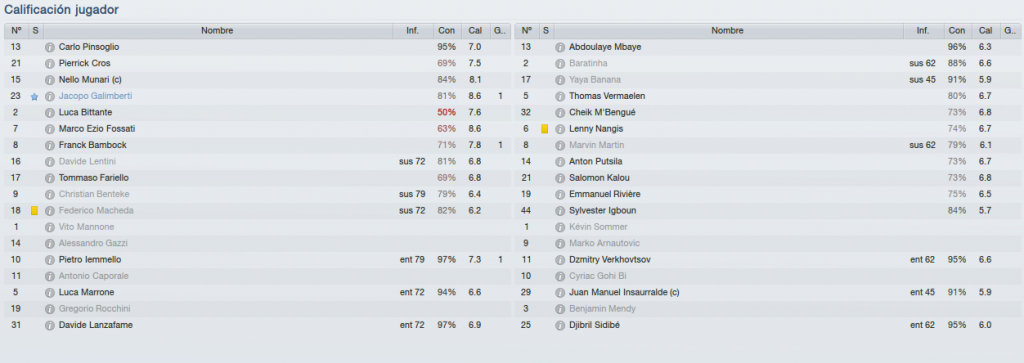The image size is (1024, 363).
Task: Open info icon beside Carlo Pinsoglio
Action: coord(50,47)
